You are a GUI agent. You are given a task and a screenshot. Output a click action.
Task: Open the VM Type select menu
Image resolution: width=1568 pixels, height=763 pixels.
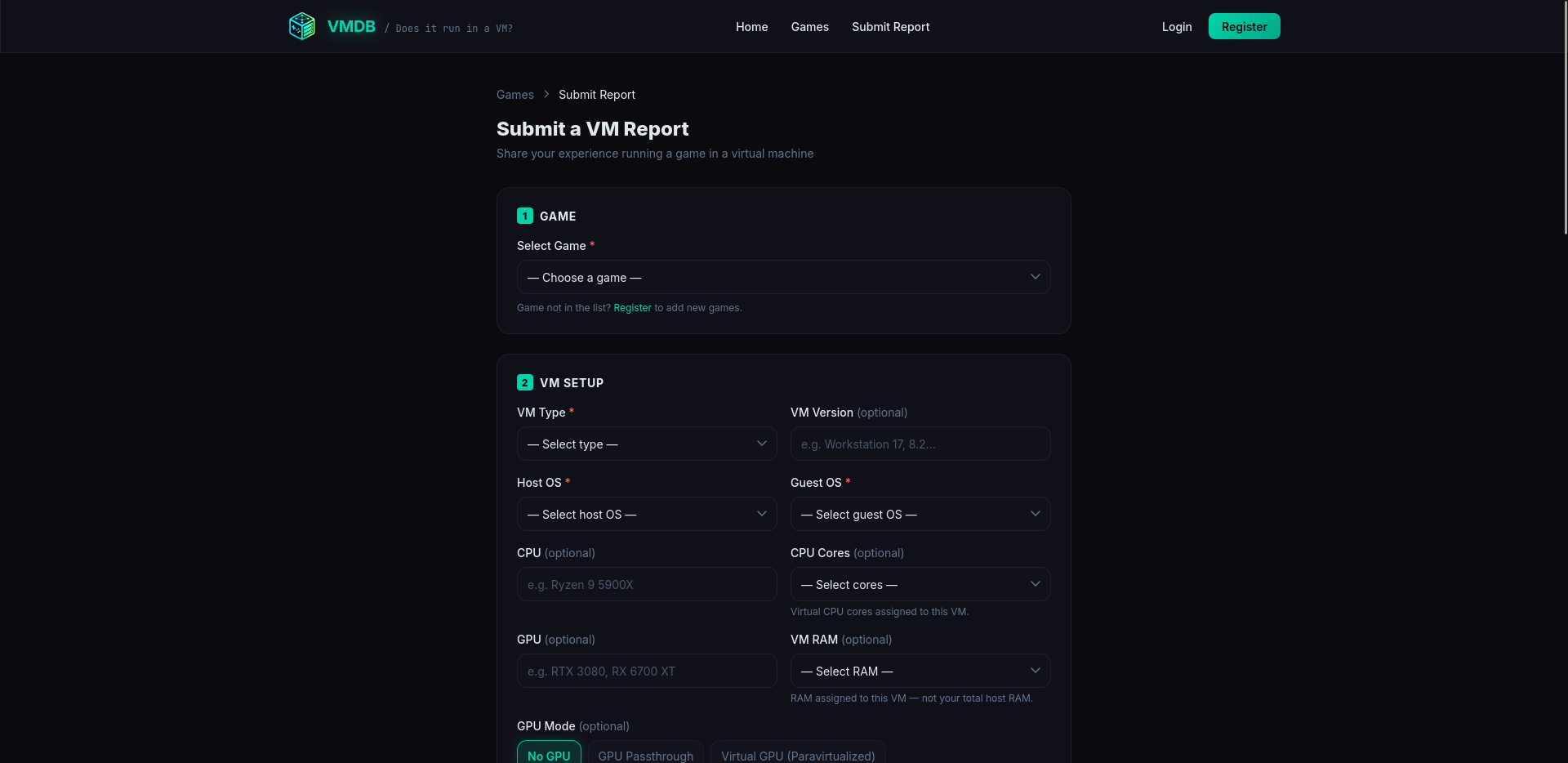(x=646, y=444)
